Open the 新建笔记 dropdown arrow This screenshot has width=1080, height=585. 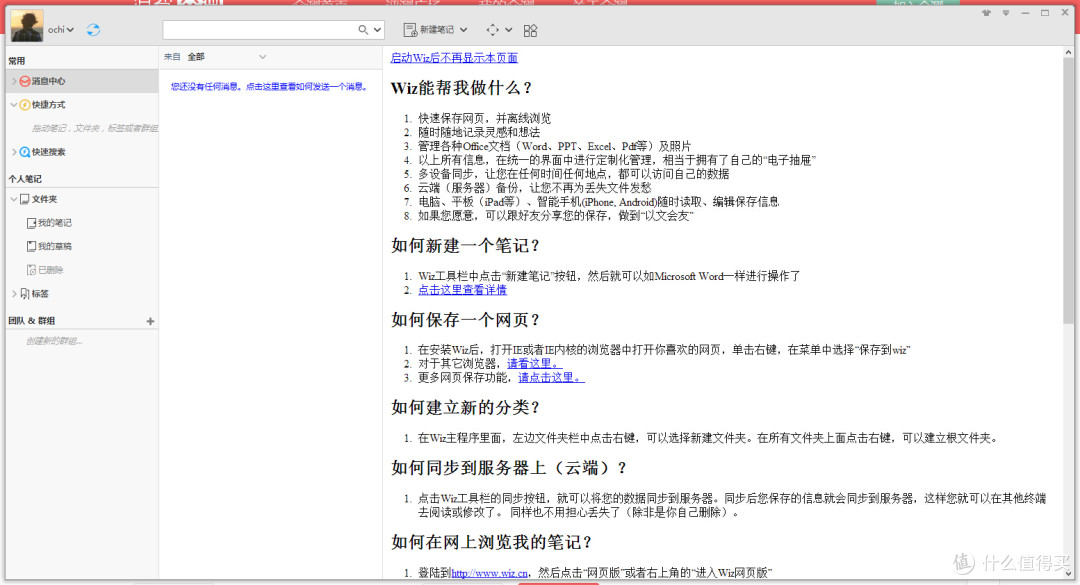point(464,30)
